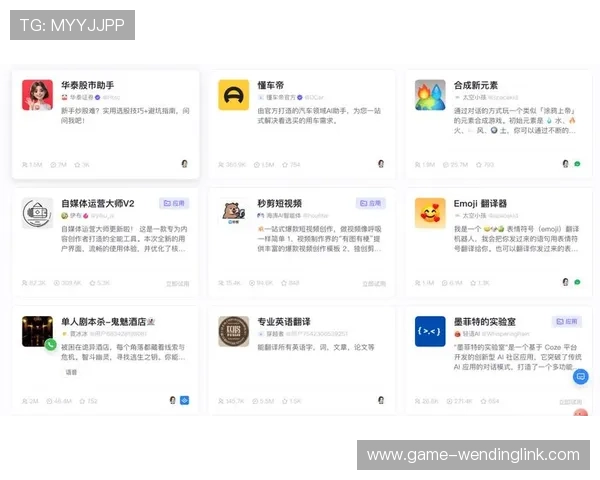Visit author 轻语AI under 墨菲特的实验室
The height and width of the screenshot is (480, 600).
pyautogui.click(x=471, y=334)
